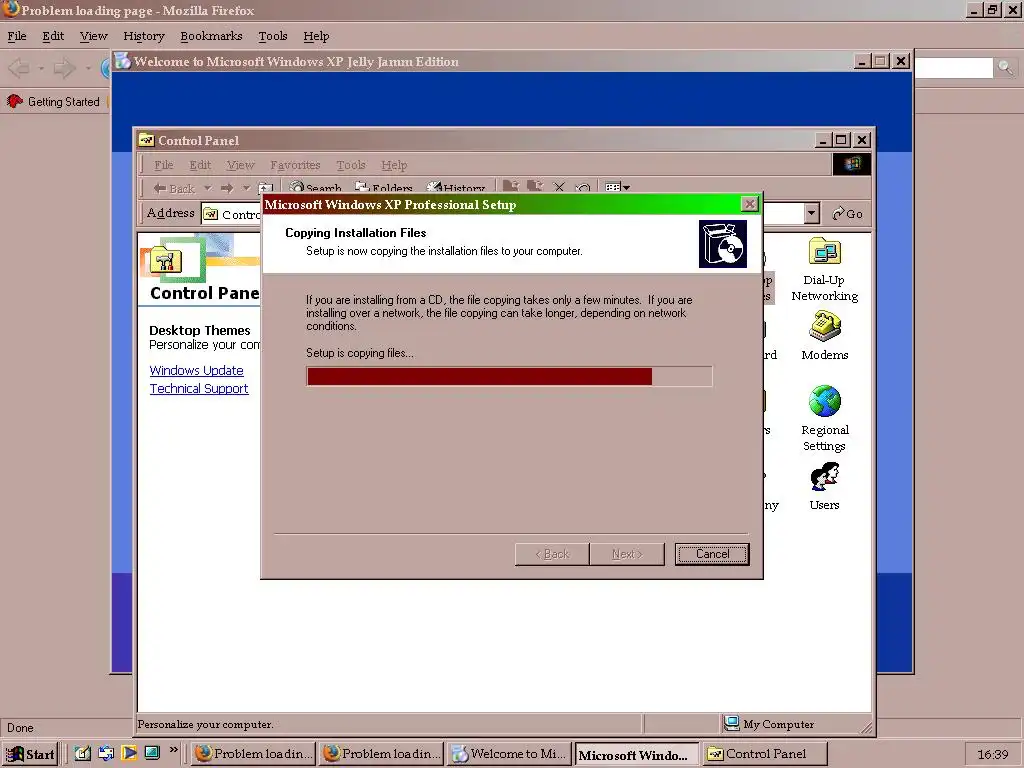The width and height of the screenshot is (1024, 768).
Task: Click second quick launch icon with arrows
Action: click(106, 753)
